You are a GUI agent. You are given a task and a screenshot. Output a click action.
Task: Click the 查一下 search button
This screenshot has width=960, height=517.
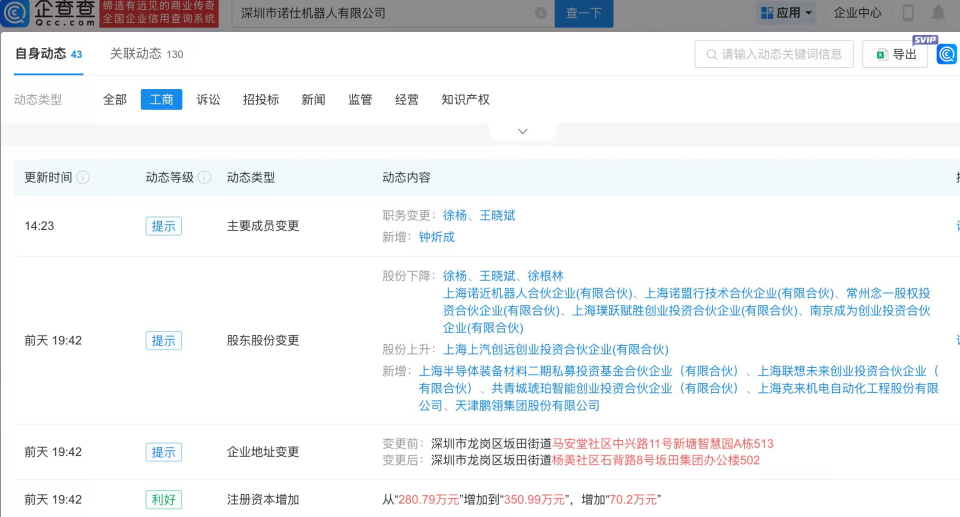[x=583, y=13]
